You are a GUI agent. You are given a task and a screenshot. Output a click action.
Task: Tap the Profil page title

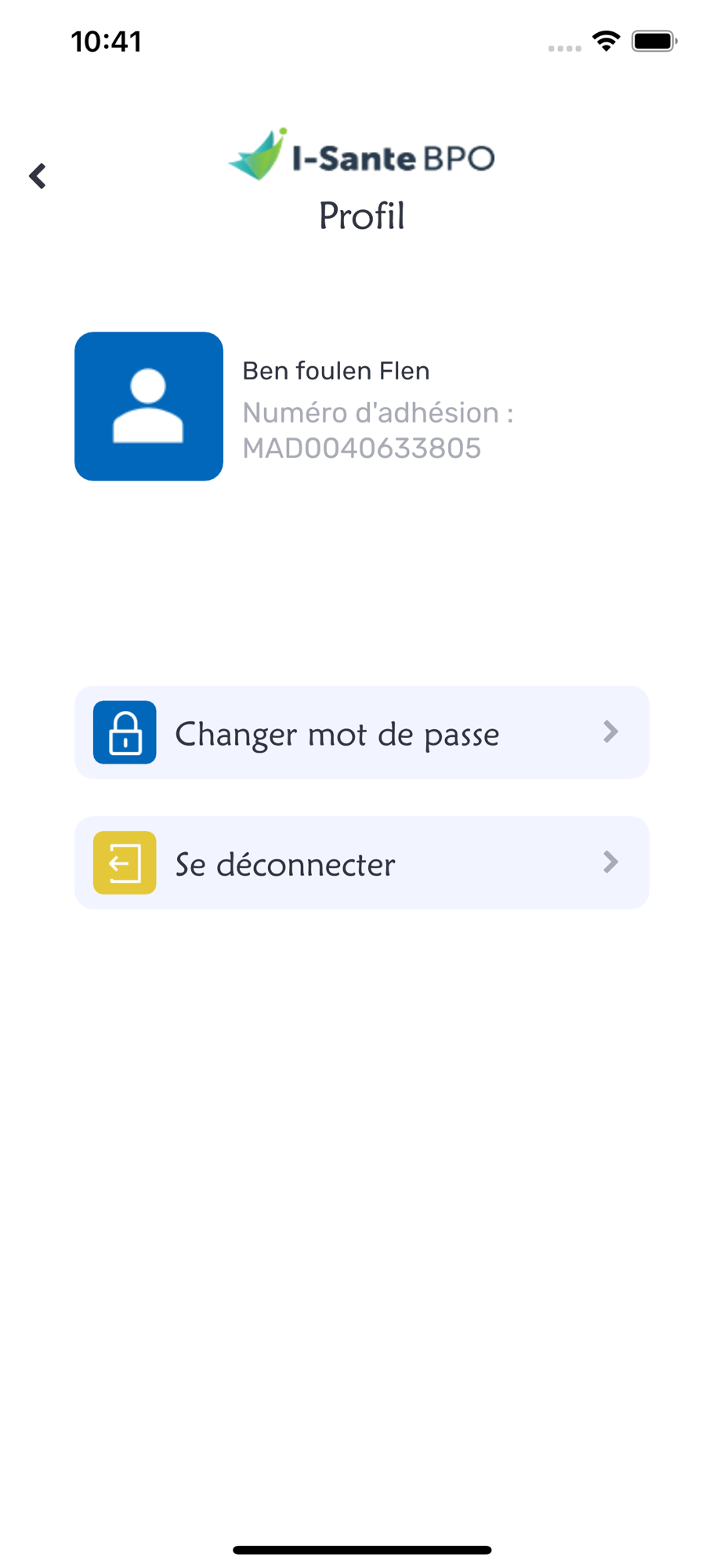click(362, 216)
